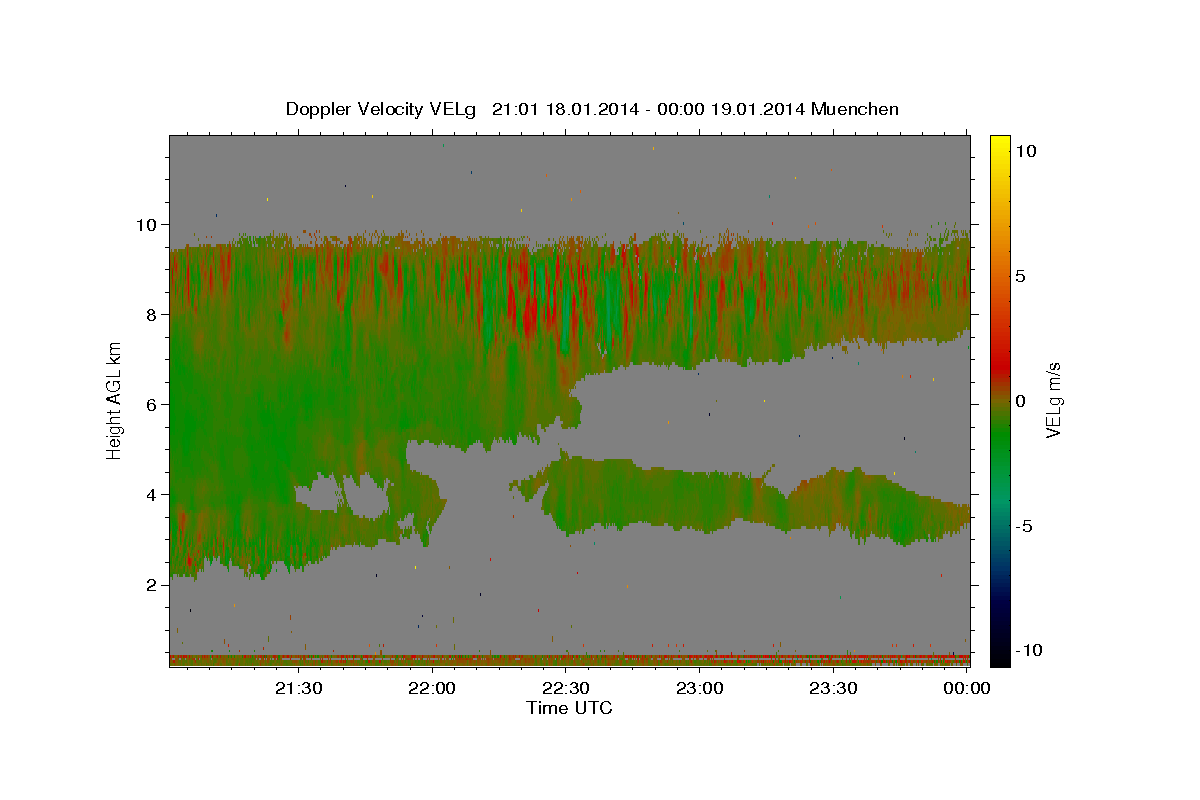
Task: Click the 'VELg m/s' colorbar label
Action: (1053, 400)
